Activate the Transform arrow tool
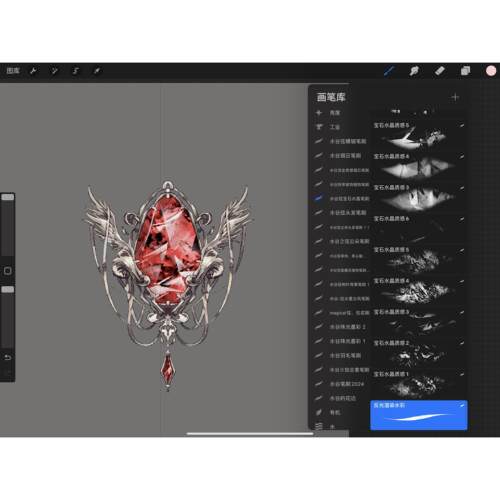Image resolution: width=500 pixels, height=500 pixels. coord(97,71)
